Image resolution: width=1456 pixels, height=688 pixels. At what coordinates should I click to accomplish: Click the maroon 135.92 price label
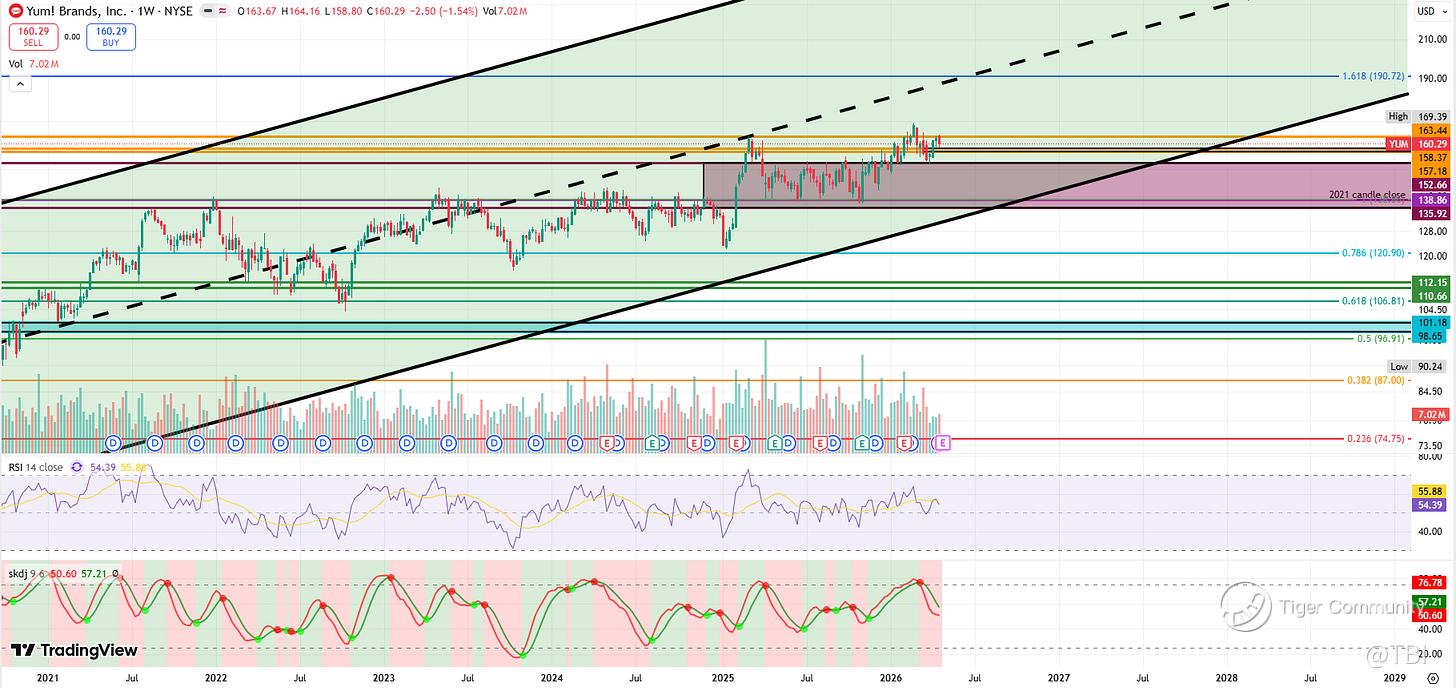point(1431,214)
